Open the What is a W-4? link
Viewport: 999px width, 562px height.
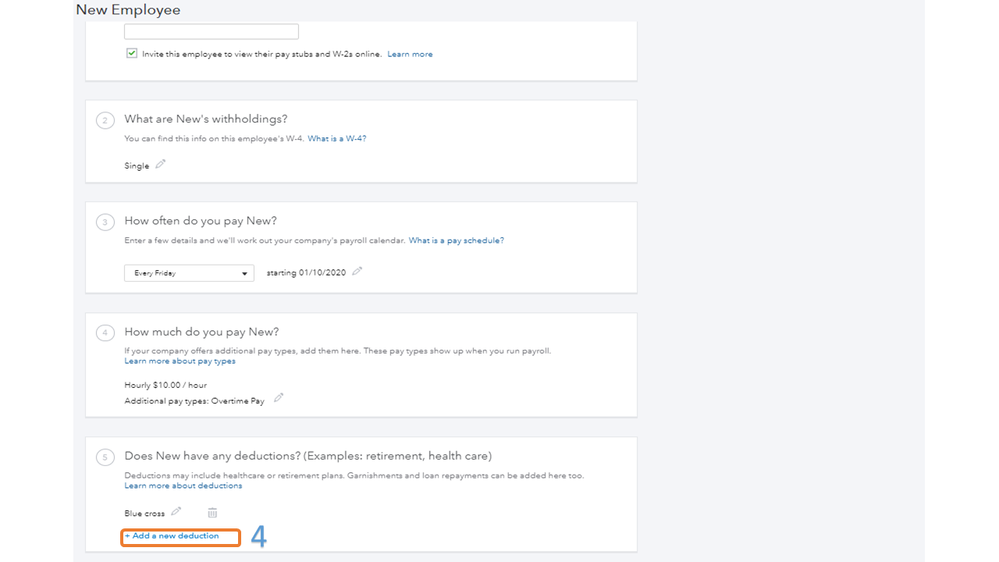pyautogui.click(x=337, y=139)
